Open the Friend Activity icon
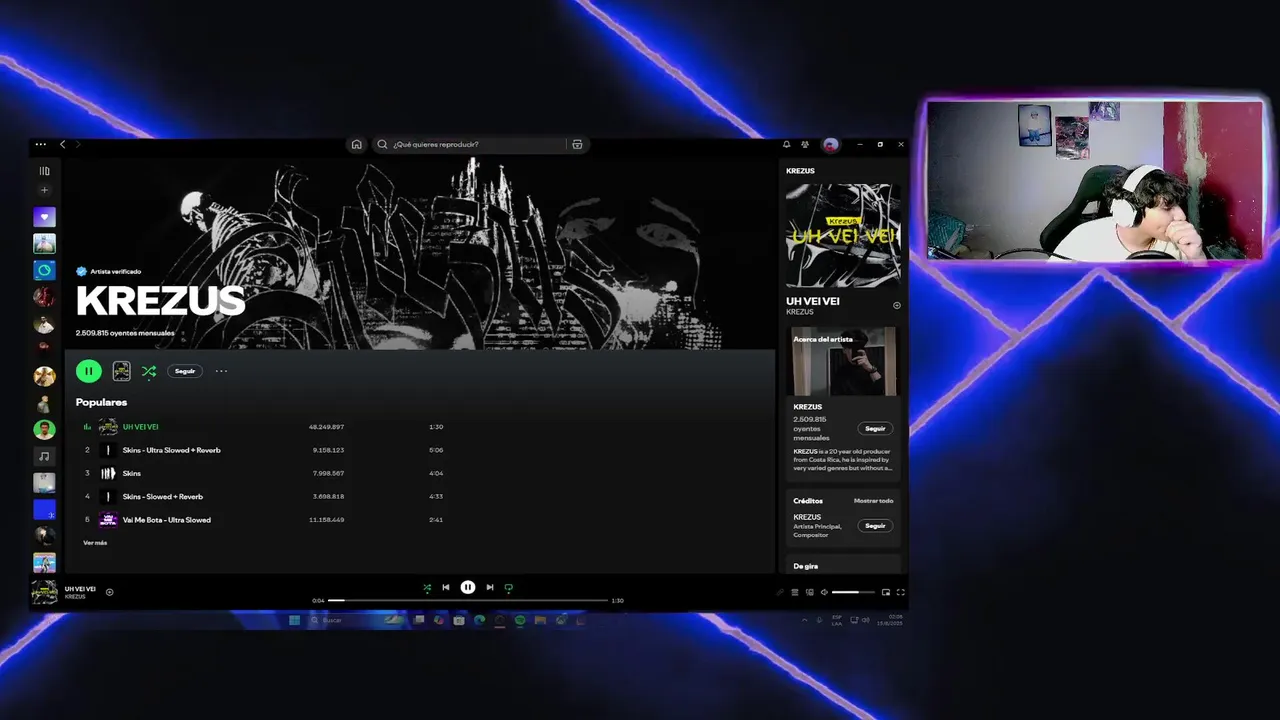This screenshot has width=1280, height=720. click(x=805, y=144)
